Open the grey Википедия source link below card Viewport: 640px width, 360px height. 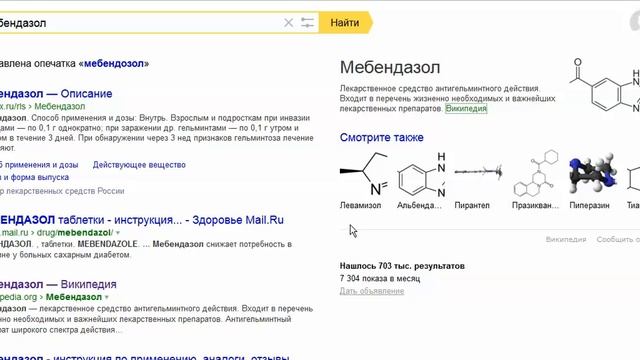tap(566, 240)
